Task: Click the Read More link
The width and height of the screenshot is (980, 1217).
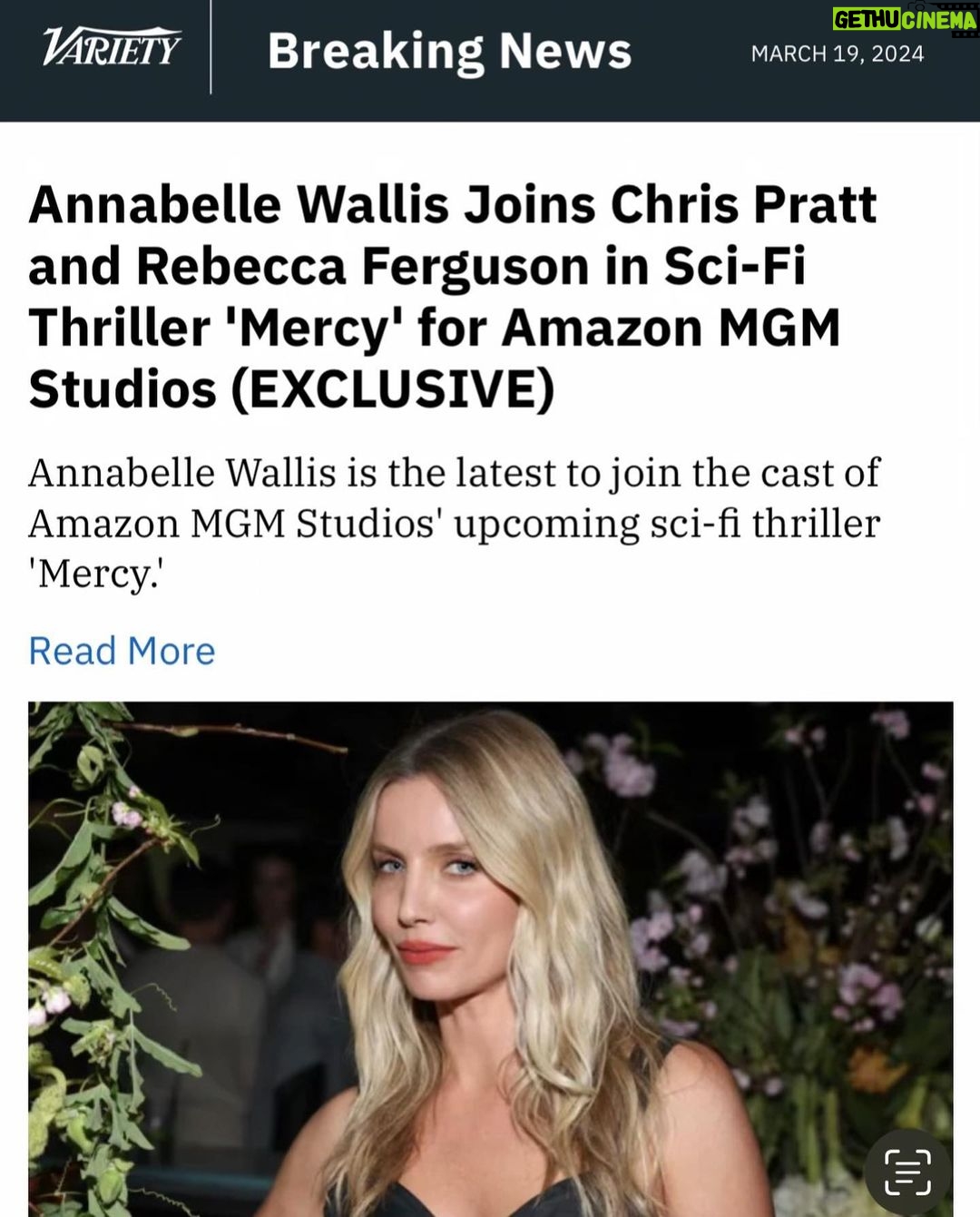Action: (x=122, y=651)
